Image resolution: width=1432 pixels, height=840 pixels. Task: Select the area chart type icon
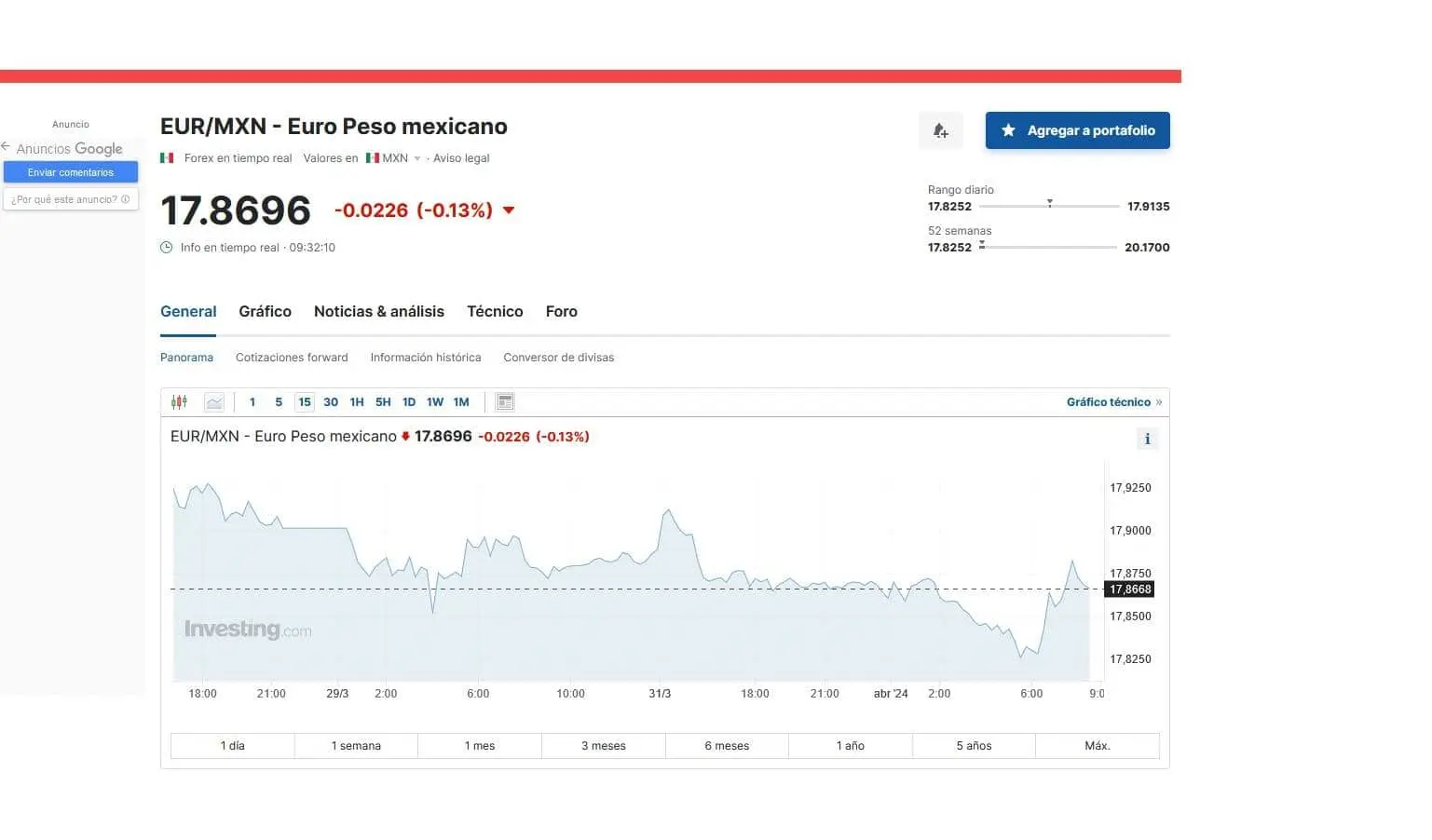click(x=214, y=402)
